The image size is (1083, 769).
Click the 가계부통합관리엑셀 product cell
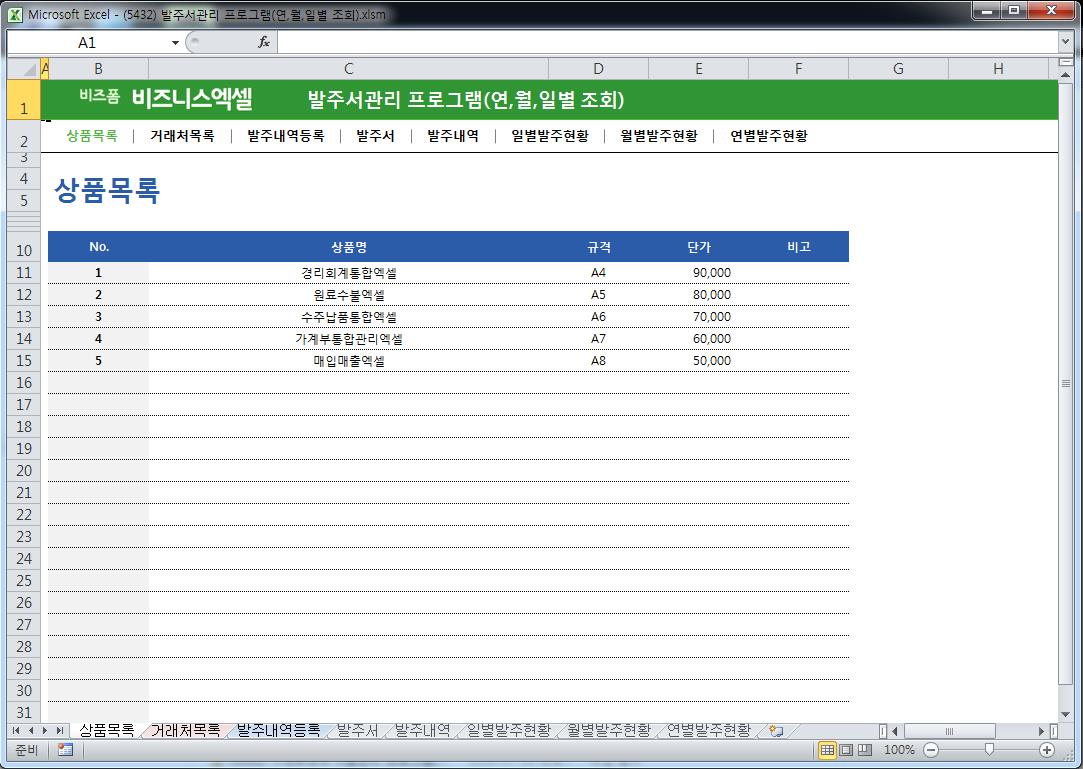[x=349, y=339]
